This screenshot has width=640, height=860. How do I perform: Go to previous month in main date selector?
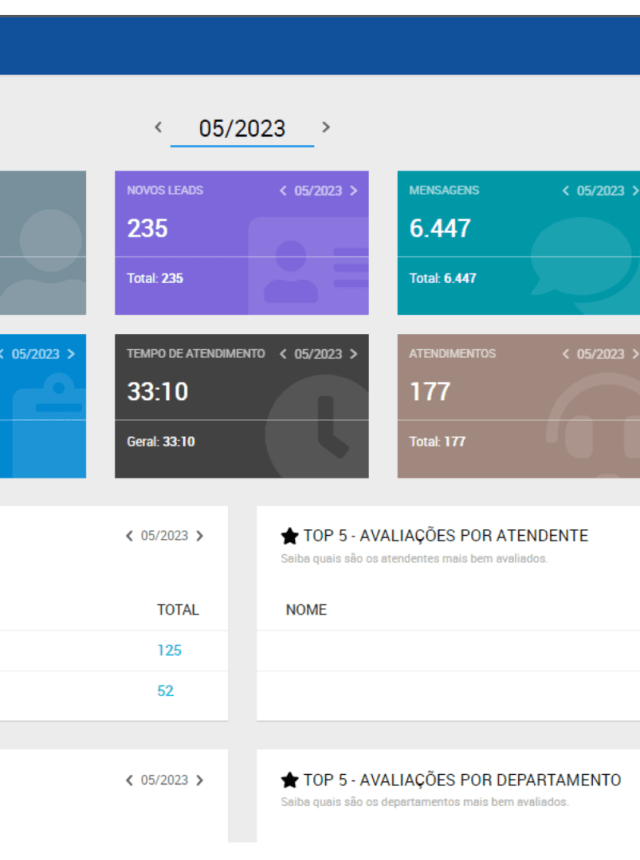(158, 127)
